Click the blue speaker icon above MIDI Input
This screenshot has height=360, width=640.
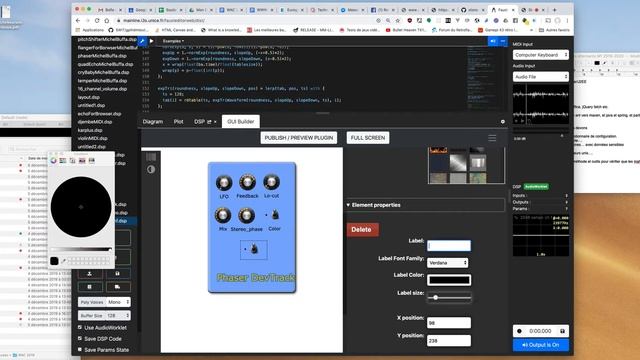click(493, 41)
